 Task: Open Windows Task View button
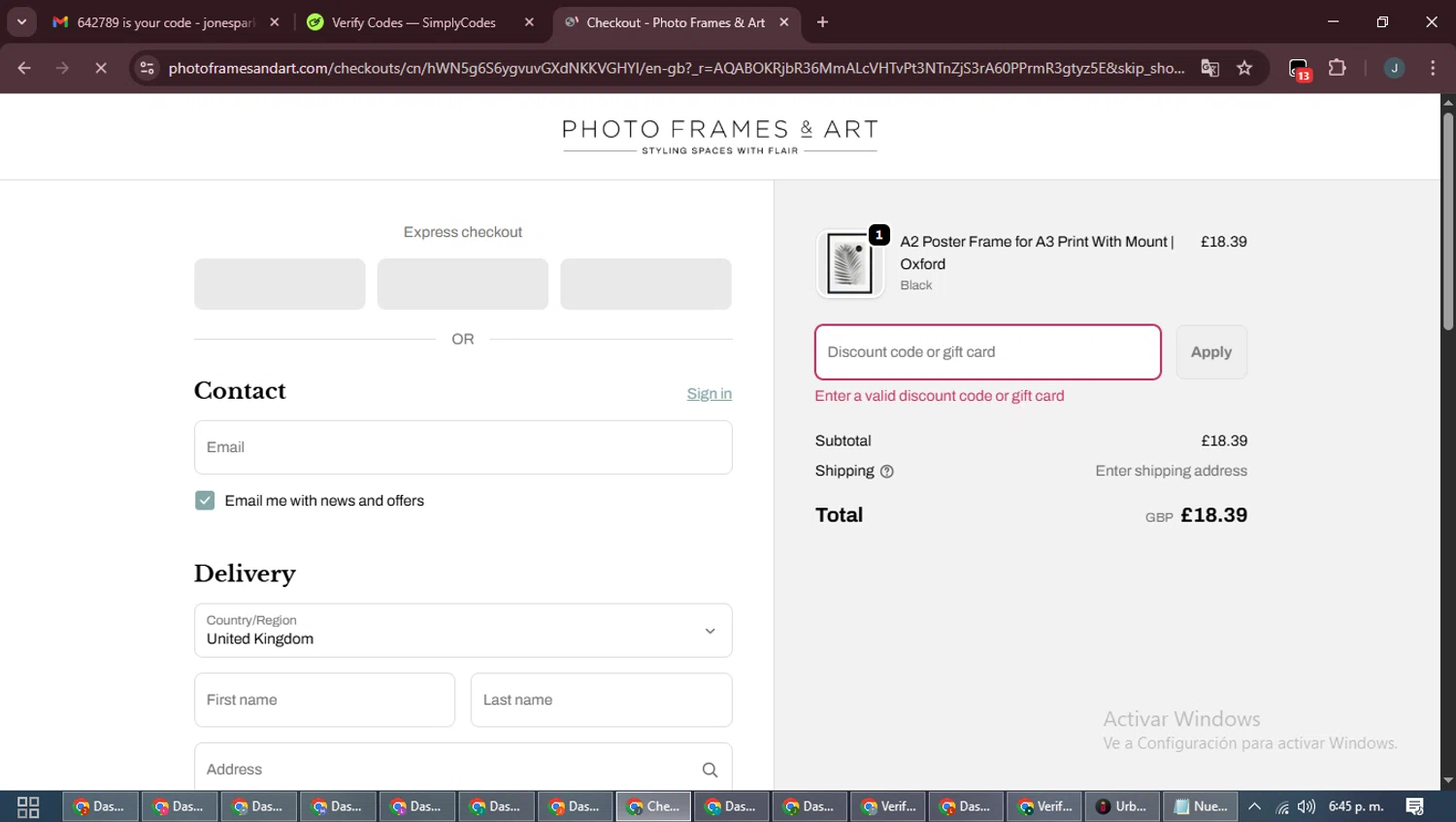point(28,806)
